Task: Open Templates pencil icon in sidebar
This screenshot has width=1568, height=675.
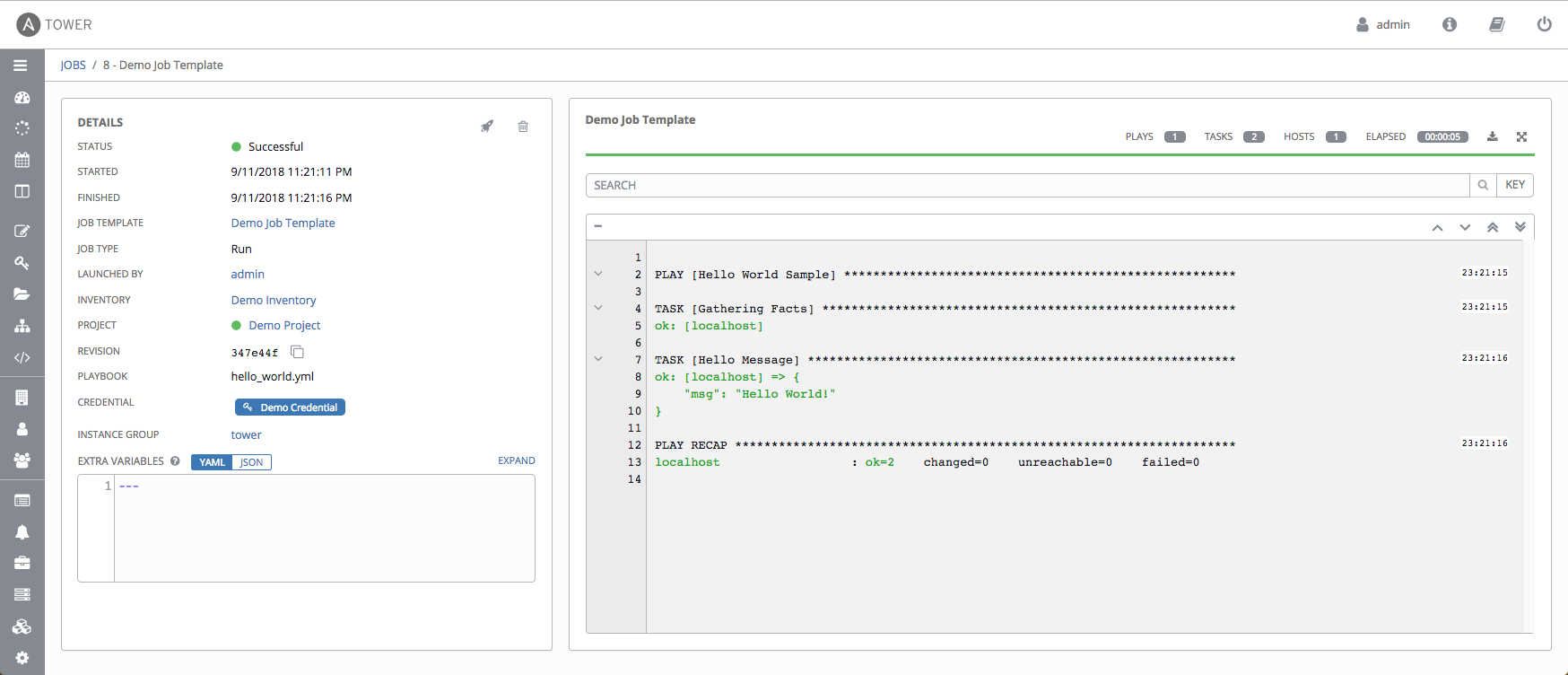Action: click(x=22, y=232)
